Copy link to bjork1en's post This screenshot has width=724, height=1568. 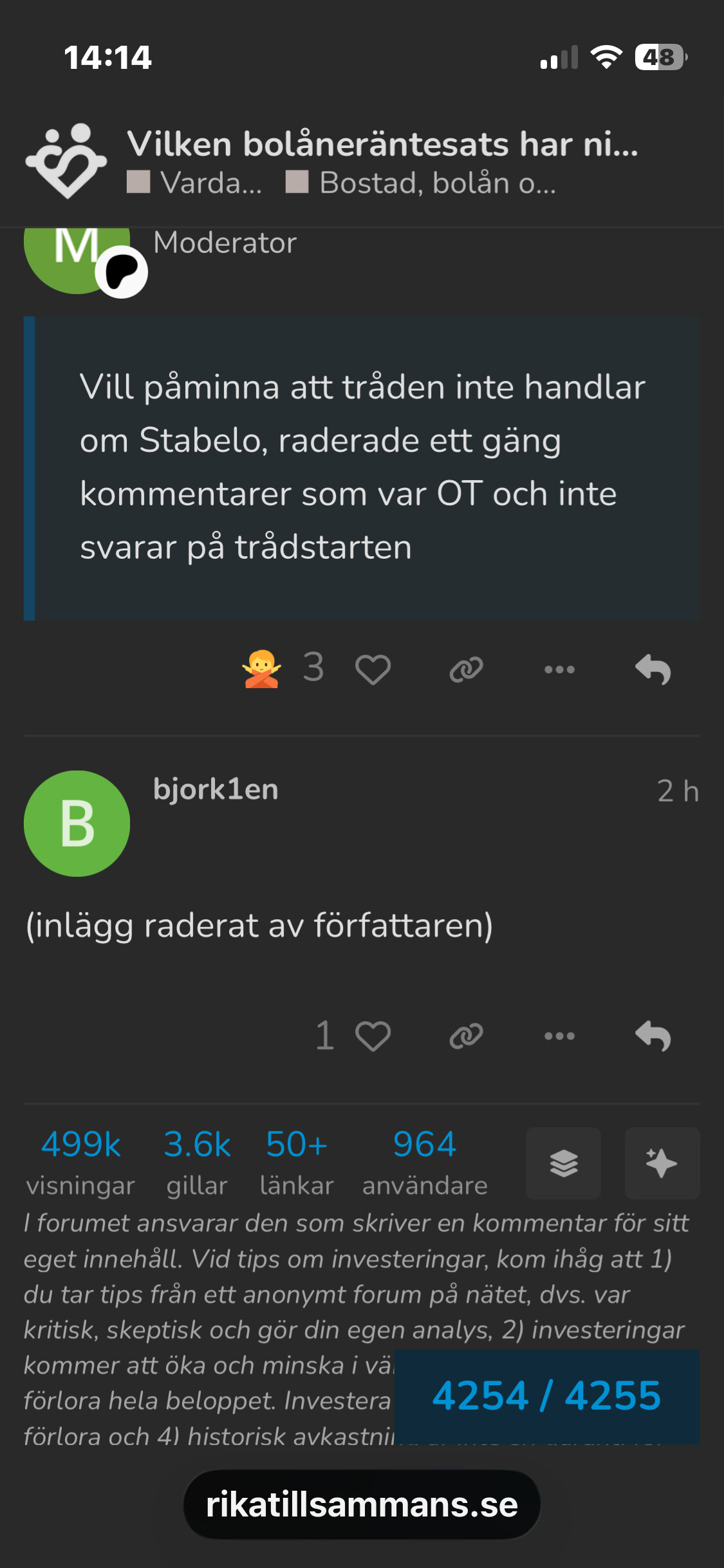coord(466,1036)
